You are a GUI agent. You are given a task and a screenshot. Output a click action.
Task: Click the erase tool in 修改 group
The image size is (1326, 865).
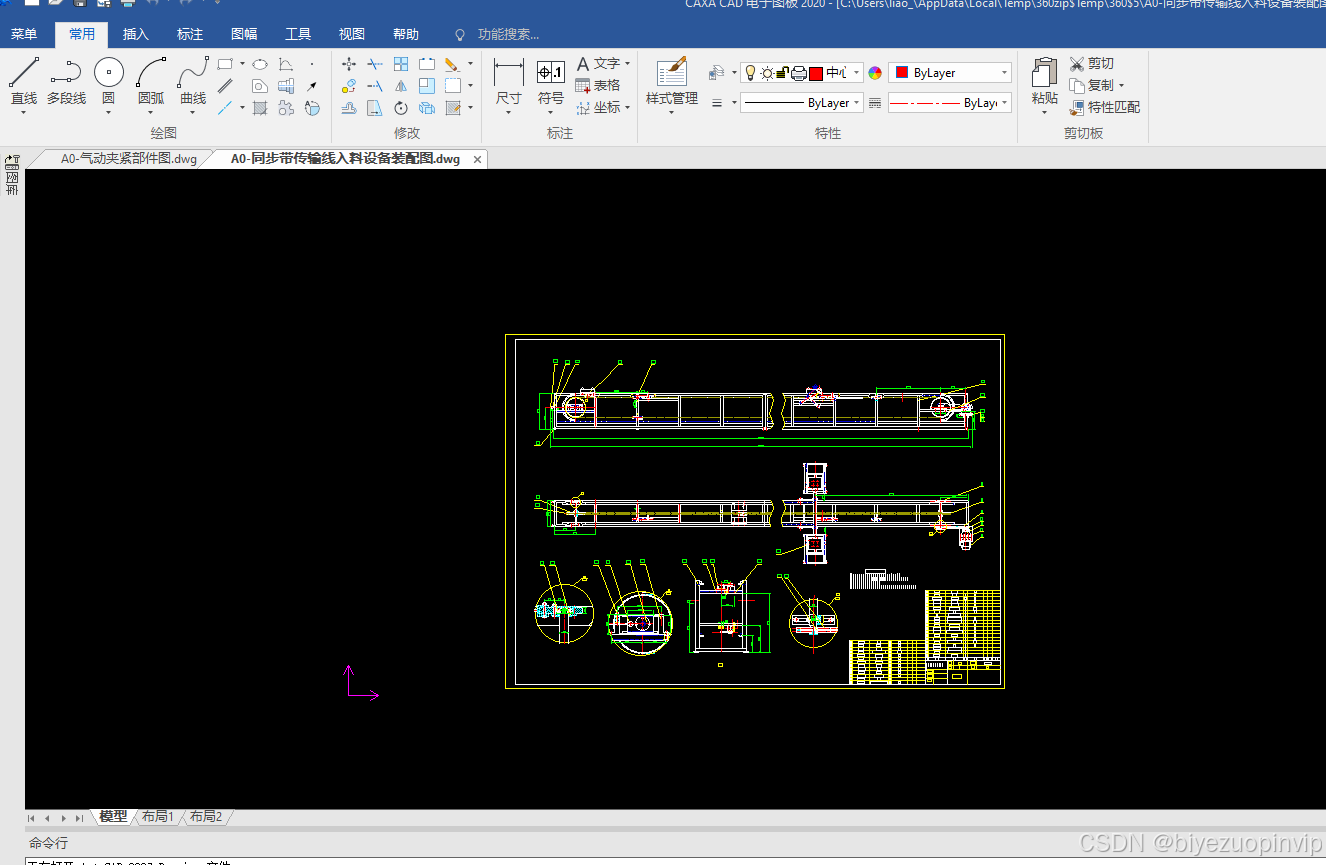pyautogui.click(x=452, y=64)
